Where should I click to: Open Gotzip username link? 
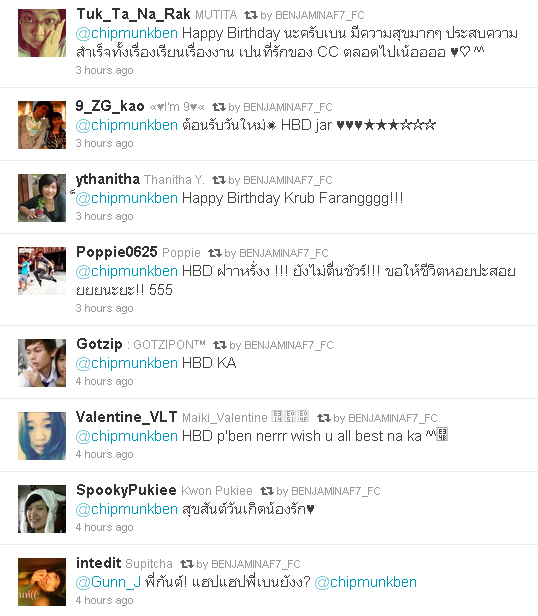pos(99,344)
